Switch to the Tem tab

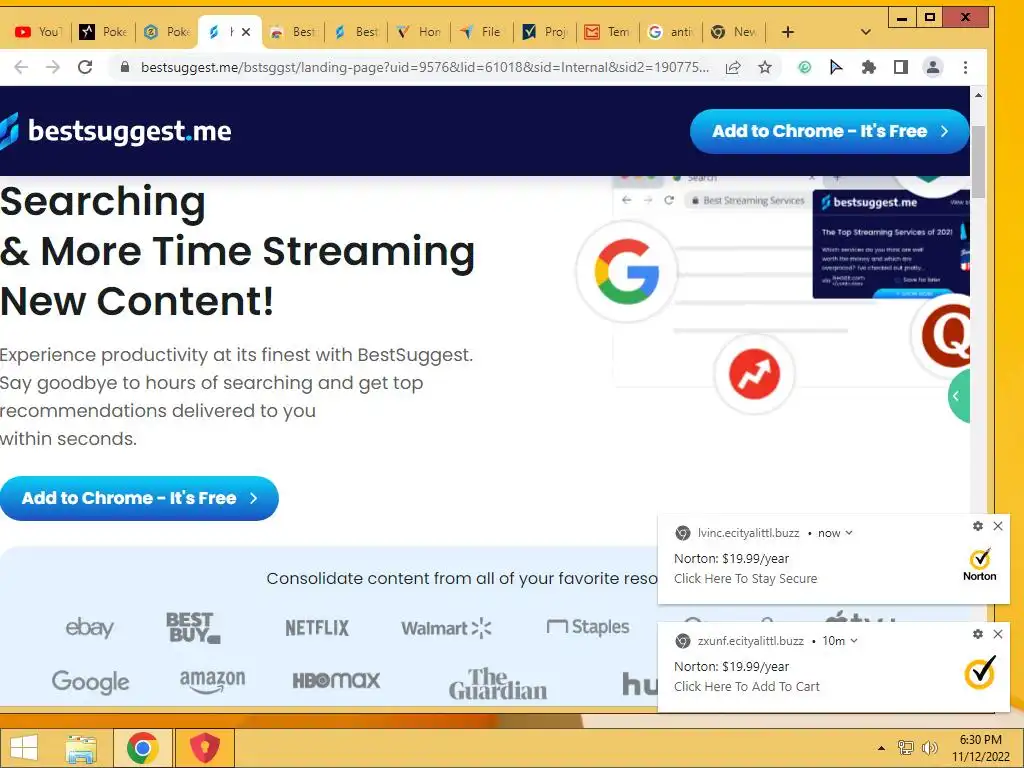608,32
